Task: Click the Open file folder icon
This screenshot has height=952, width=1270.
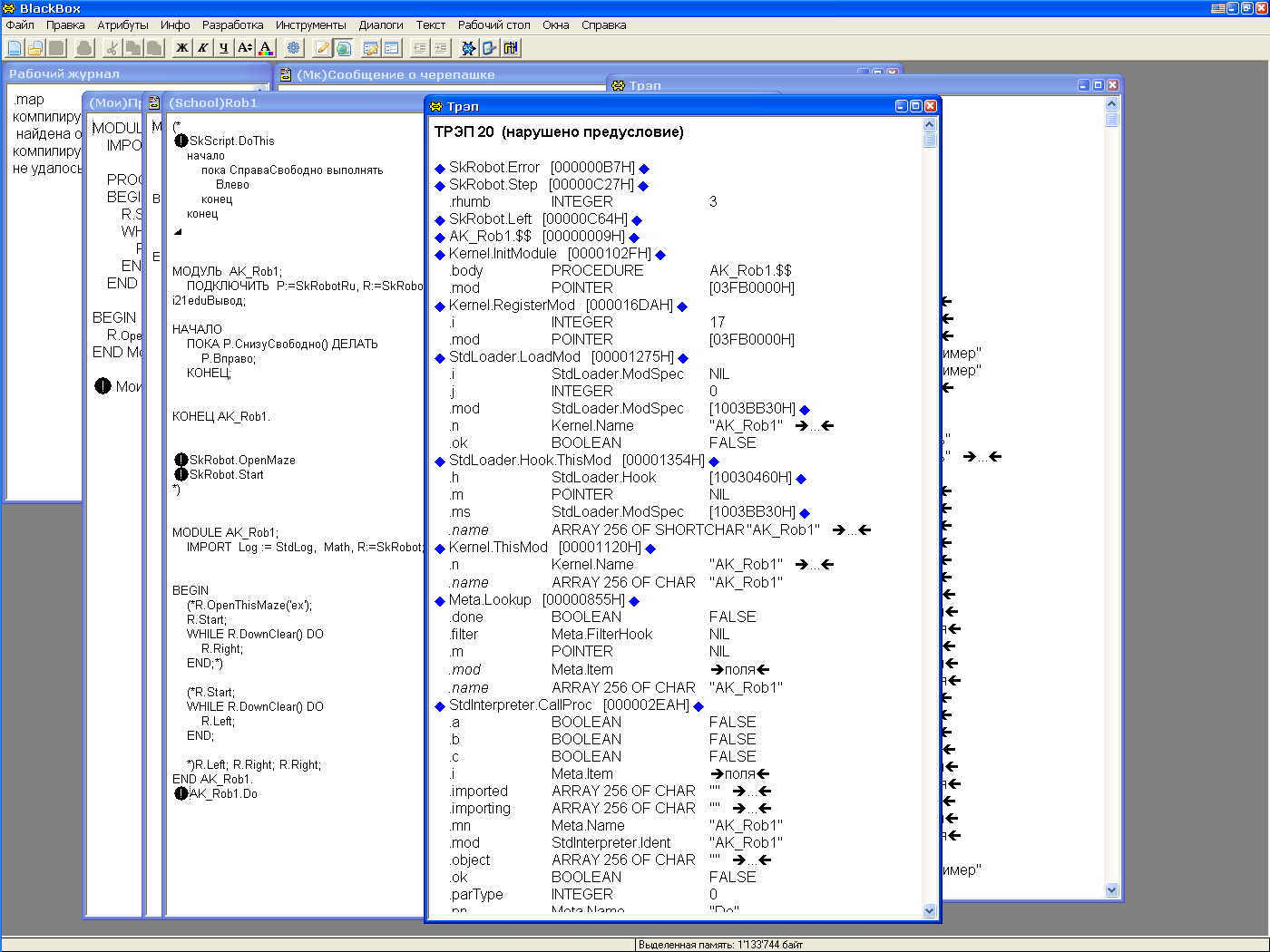Action: click(x=35, y=48)
